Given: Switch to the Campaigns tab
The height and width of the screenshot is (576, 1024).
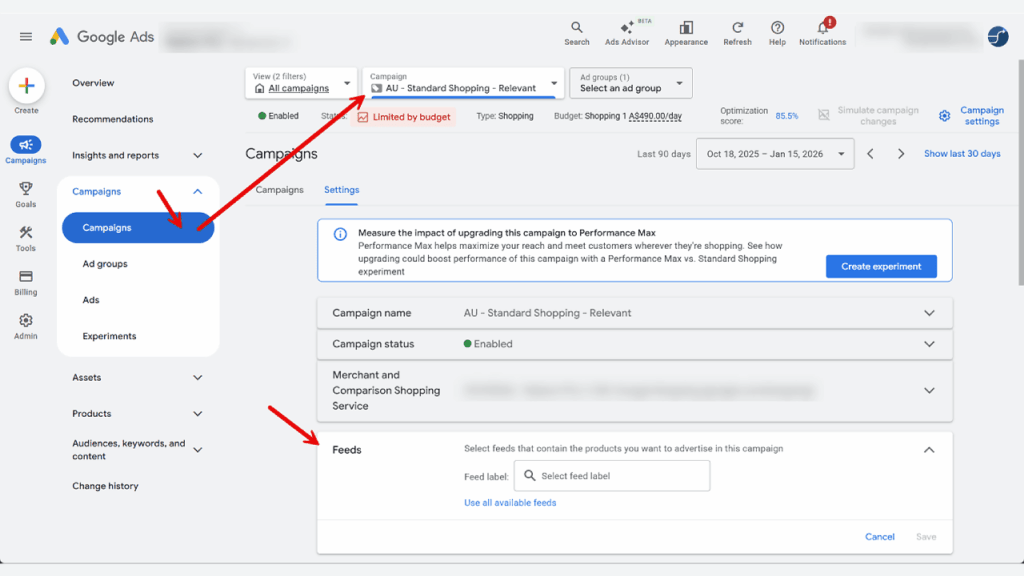Looking at the screenshot, I should (x=279, y=189).
